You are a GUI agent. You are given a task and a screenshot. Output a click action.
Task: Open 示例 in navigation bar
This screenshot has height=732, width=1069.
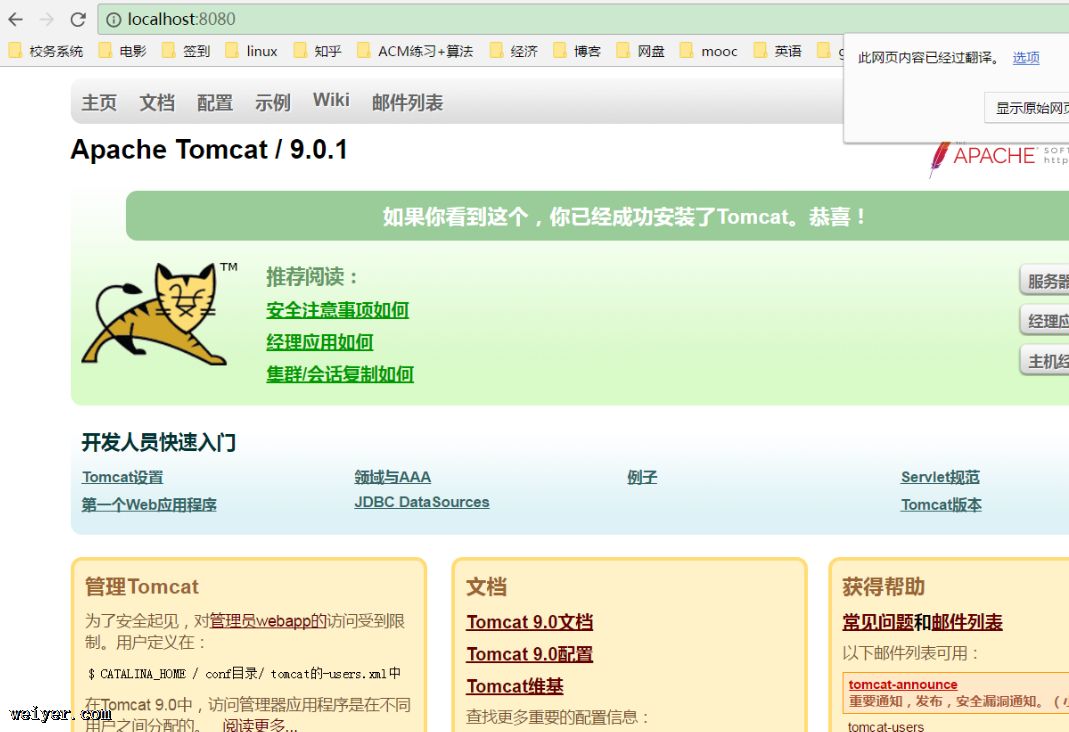click(x=273, y=102)
